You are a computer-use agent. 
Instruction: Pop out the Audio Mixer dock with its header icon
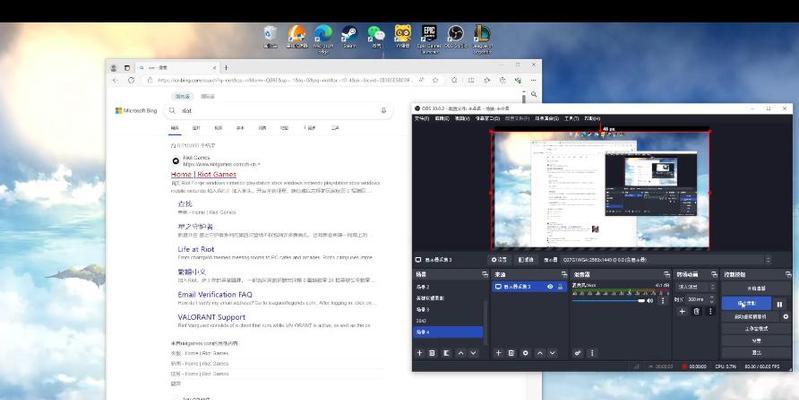coord(667,274)
